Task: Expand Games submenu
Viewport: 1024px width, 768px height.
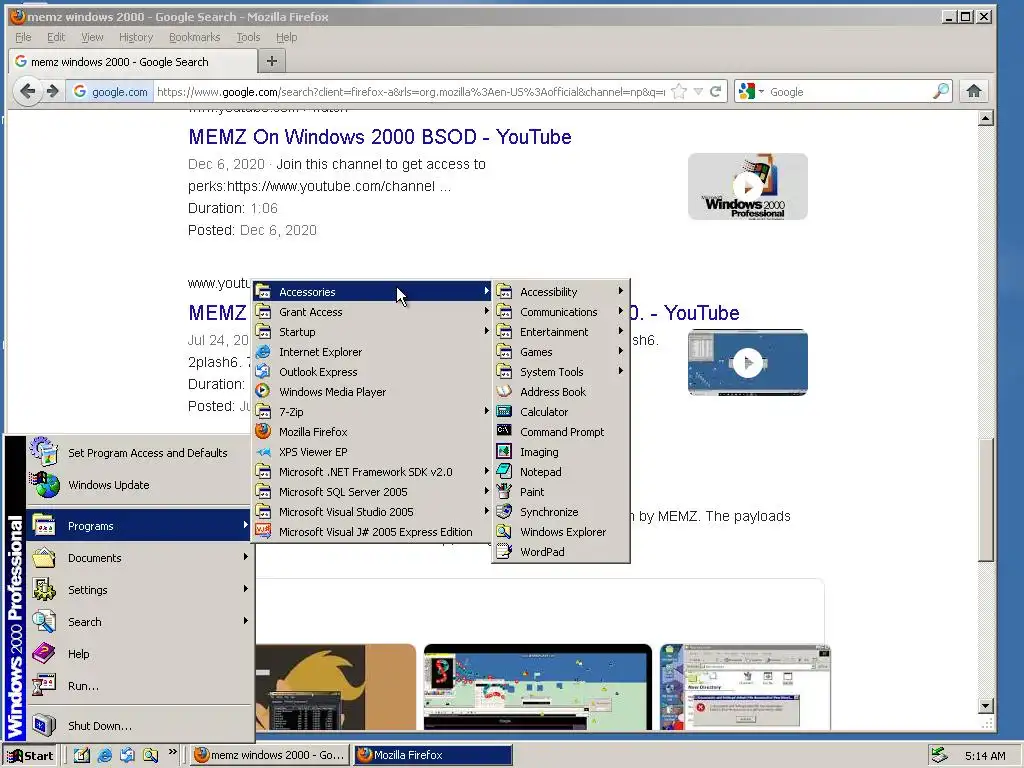Action: (x=560, y=352)
